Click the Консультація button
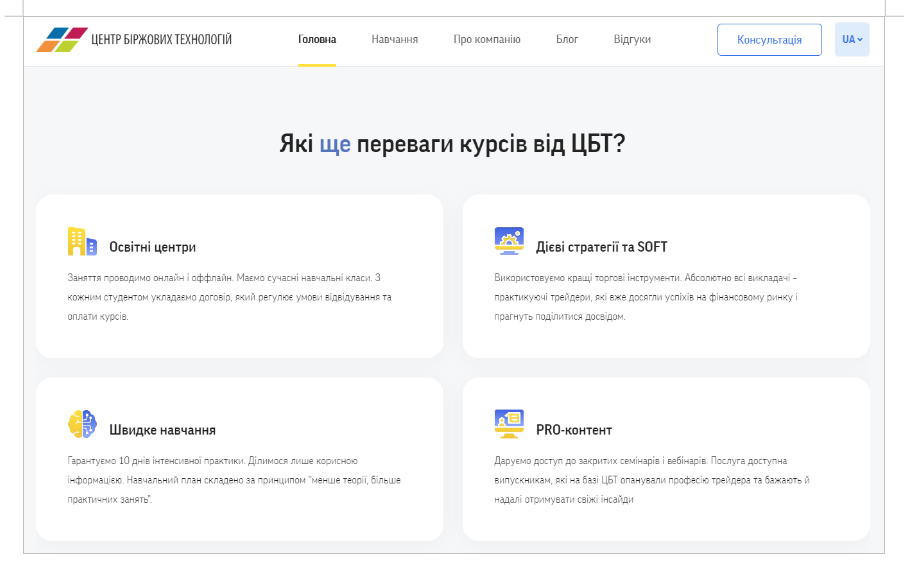Screen dimensions: 911x562 point(769,40)
